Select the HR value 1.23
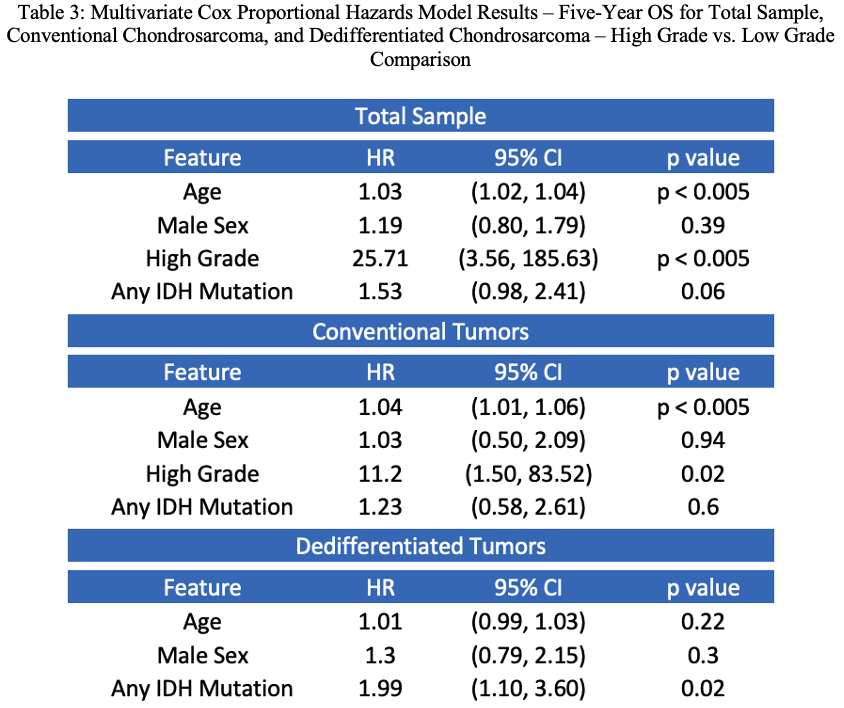The image size is (844, 708). click(x=380, y=507)
